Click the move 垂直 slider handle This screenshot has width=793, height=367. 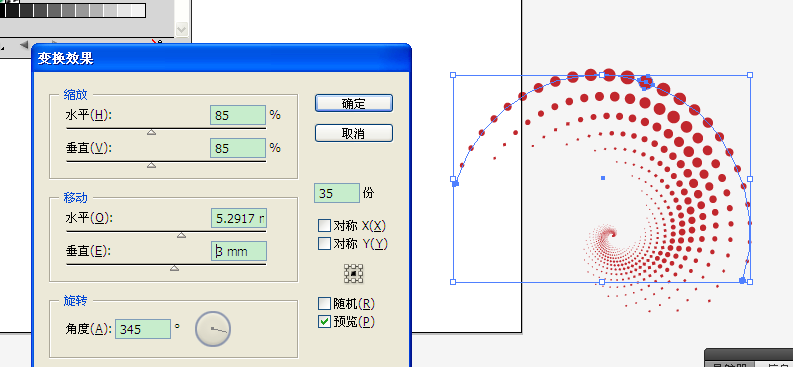174,268
